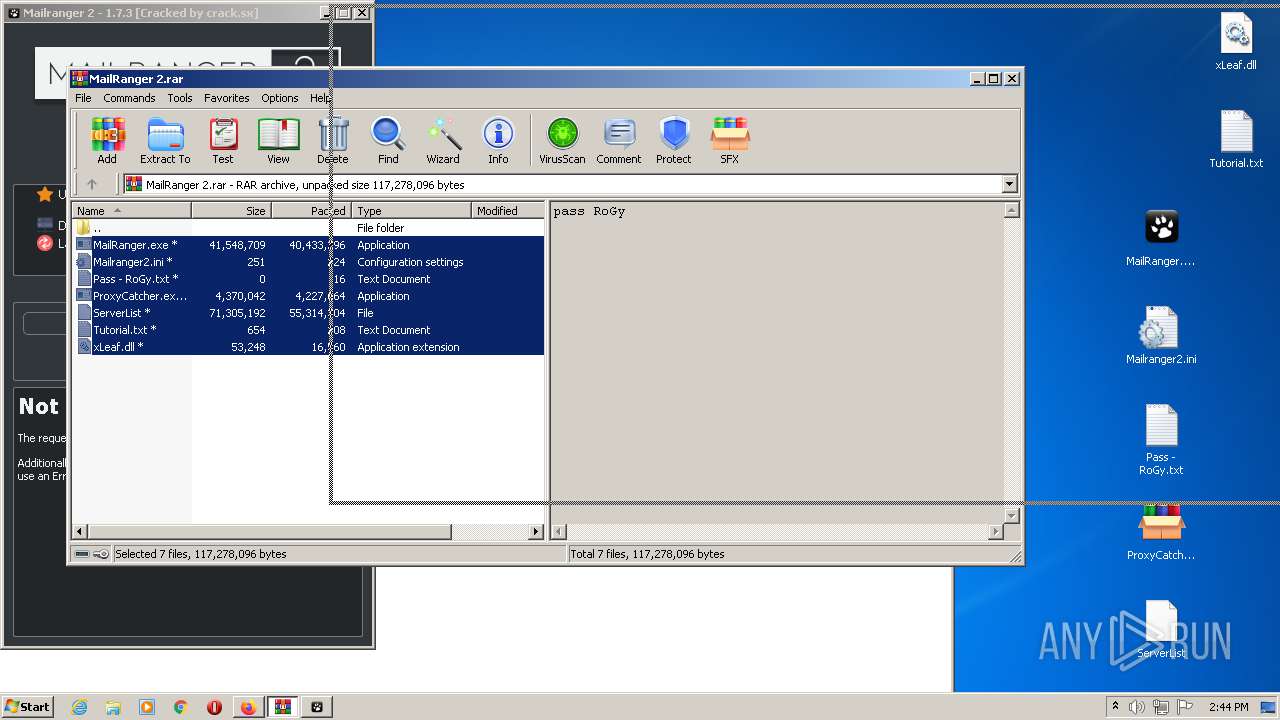This screenshot has width=1280, height=720.
Task: Click the 'pass RoGy' comment text
Action: [x=589, y=211]
